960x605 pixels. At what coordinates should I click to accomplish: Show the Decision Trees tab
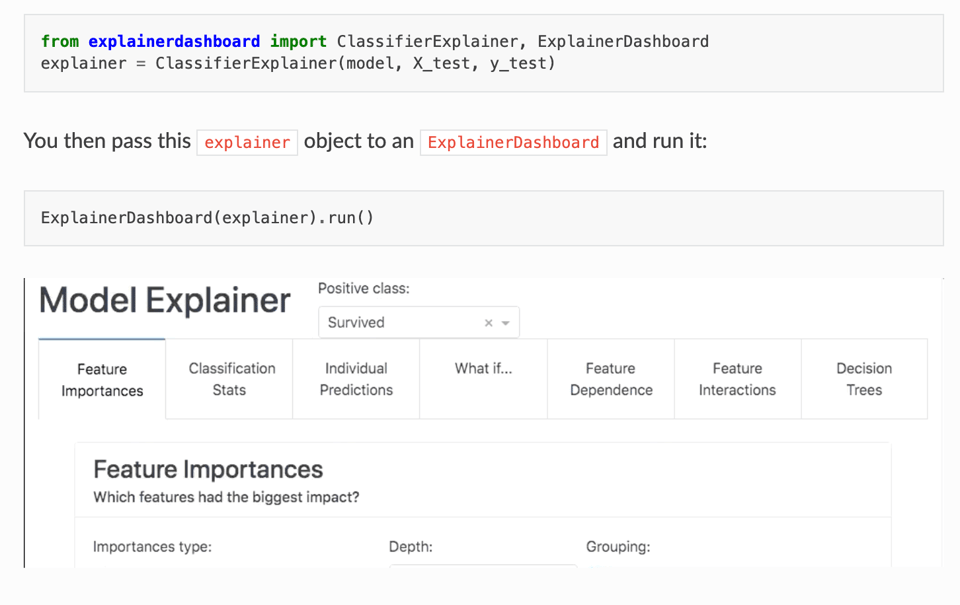coord(864,379)
